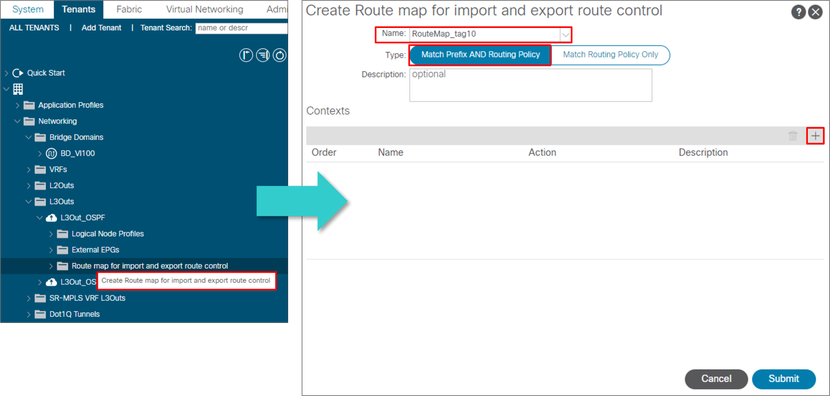Open the Virtual Networking tab
830x396 pixels.
pyautogui.click(x=204, y=10)
